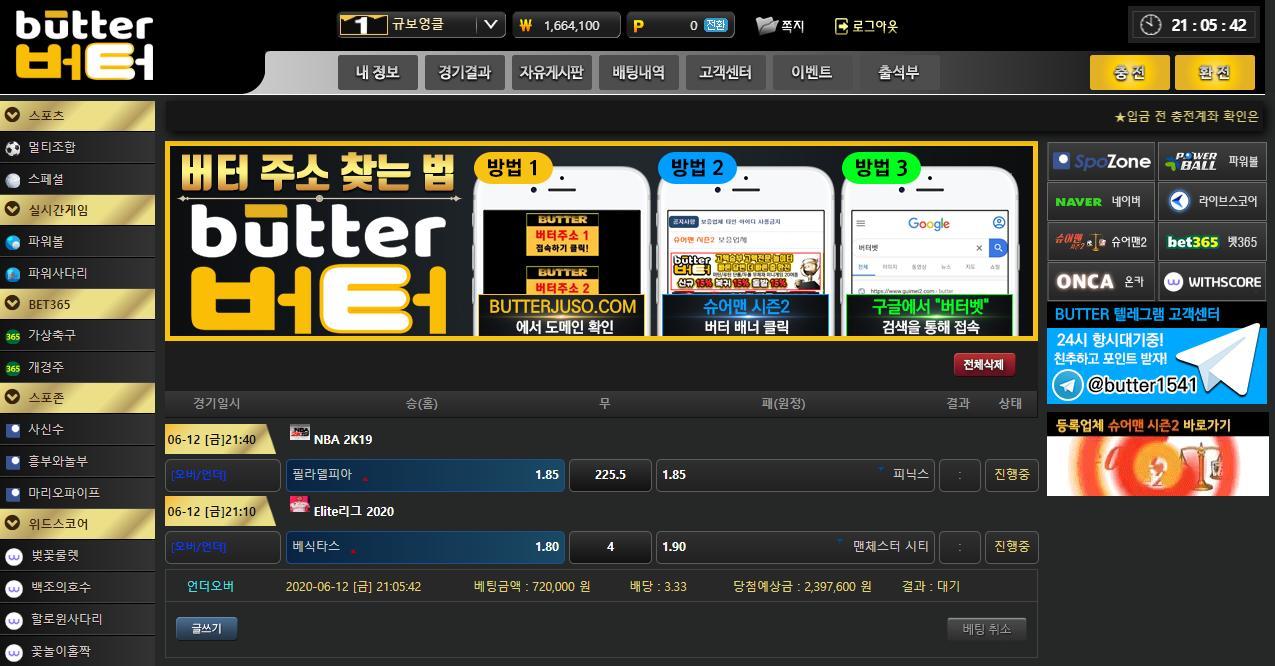Collapse the BET365 sidebar section
The height and width of the screenshot is (666, 1275).
point(13,304)
